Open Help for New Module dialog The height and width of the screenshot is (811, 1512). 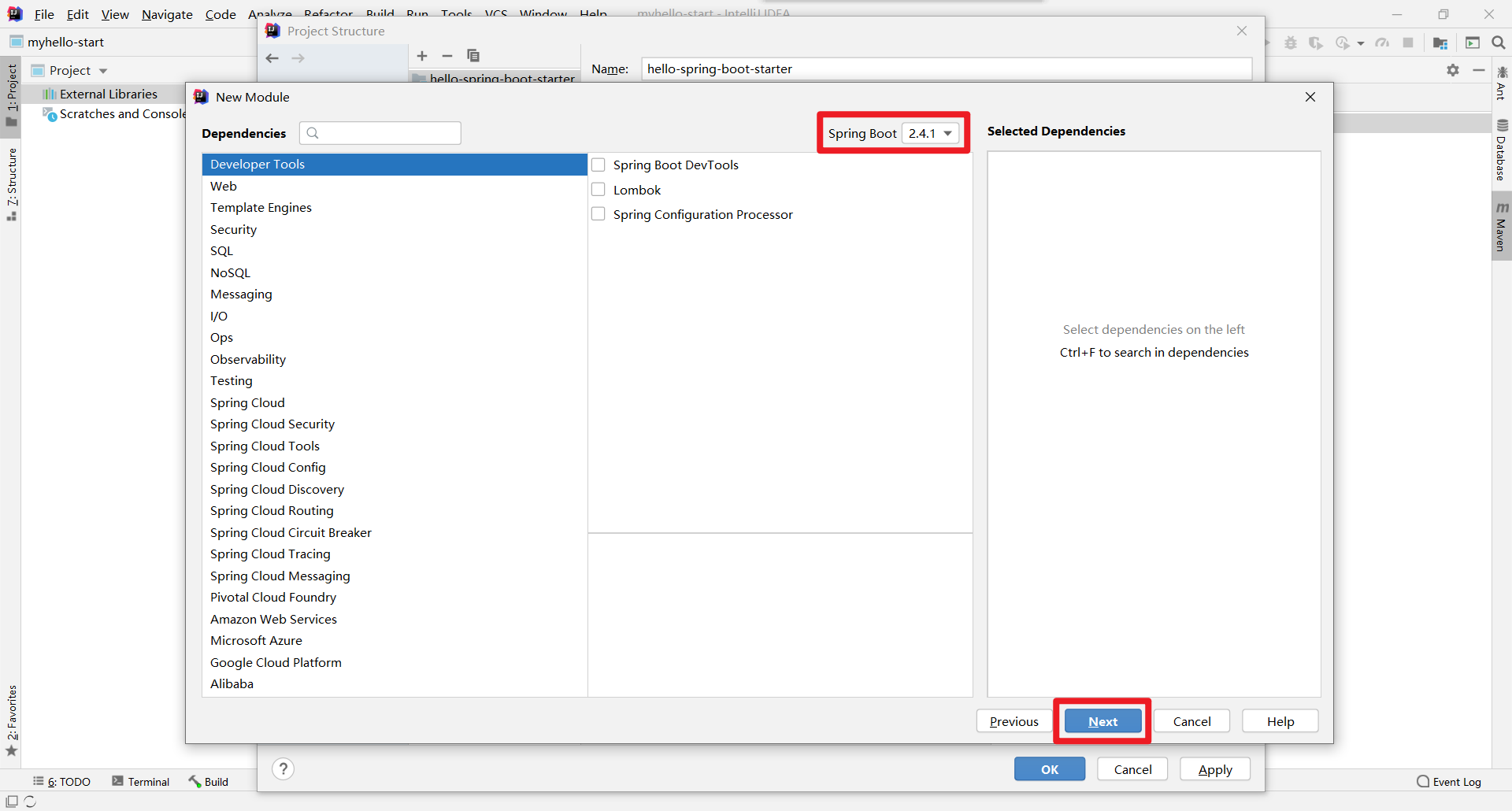[x=1280, y=721]
